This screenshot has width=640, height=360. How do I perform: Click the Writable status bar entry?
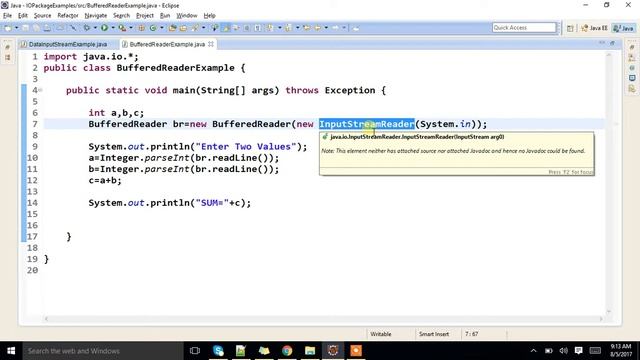click(x=380, y=334)
